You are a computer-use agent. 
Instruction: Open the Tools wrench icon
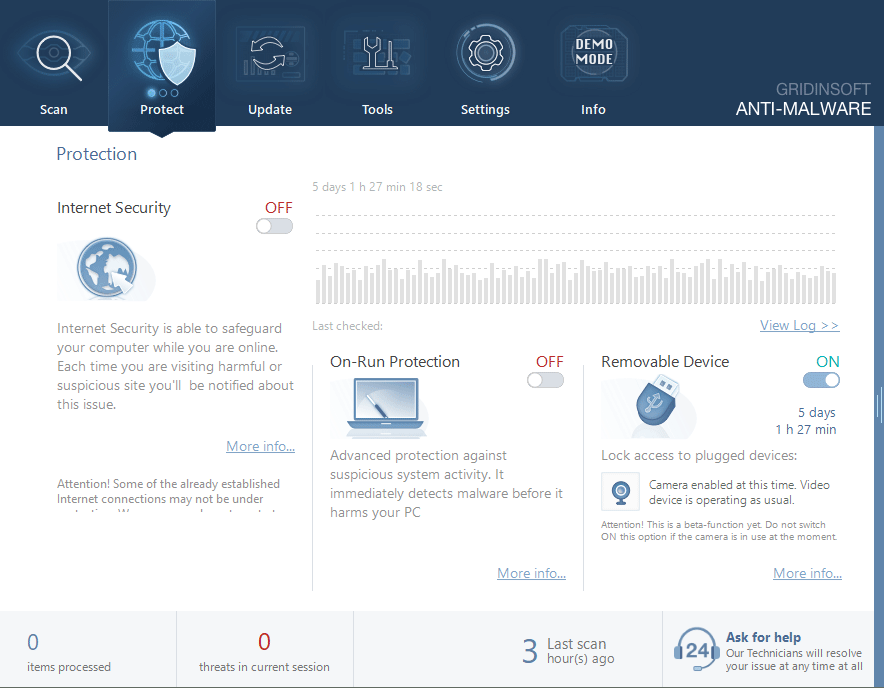click(x=377, y=54)
